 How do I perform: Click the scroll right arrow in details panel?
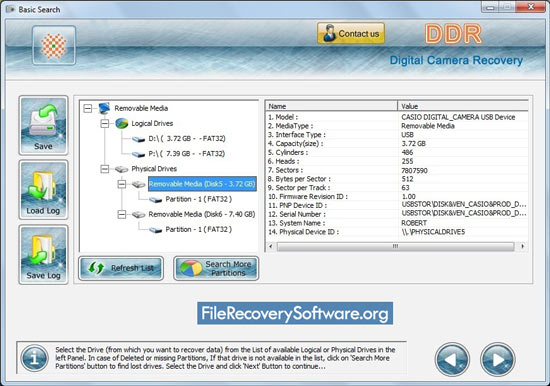[x=523, y=246]
